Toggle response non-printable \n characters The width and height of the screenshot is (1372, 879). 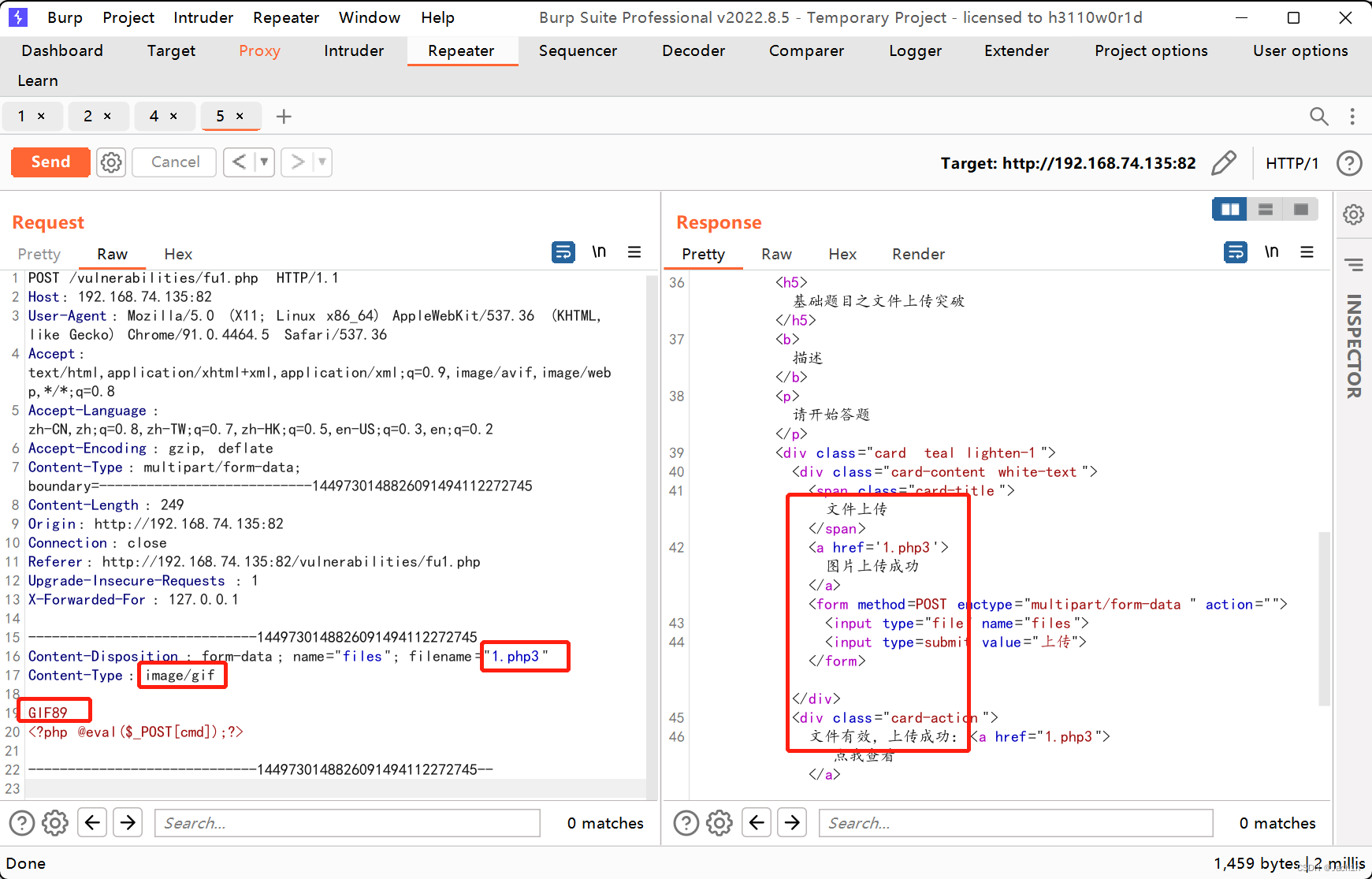(x=1271, y=251)
